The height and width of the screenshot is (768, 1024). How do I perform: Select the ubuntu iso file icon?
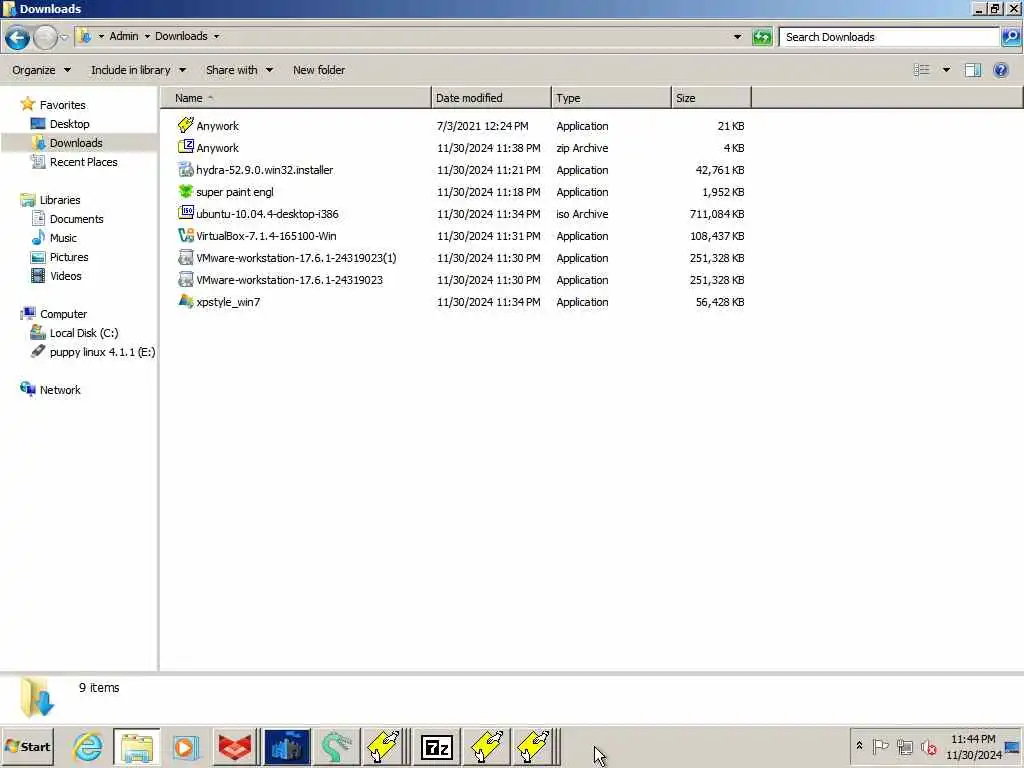[x=185, y=213]
